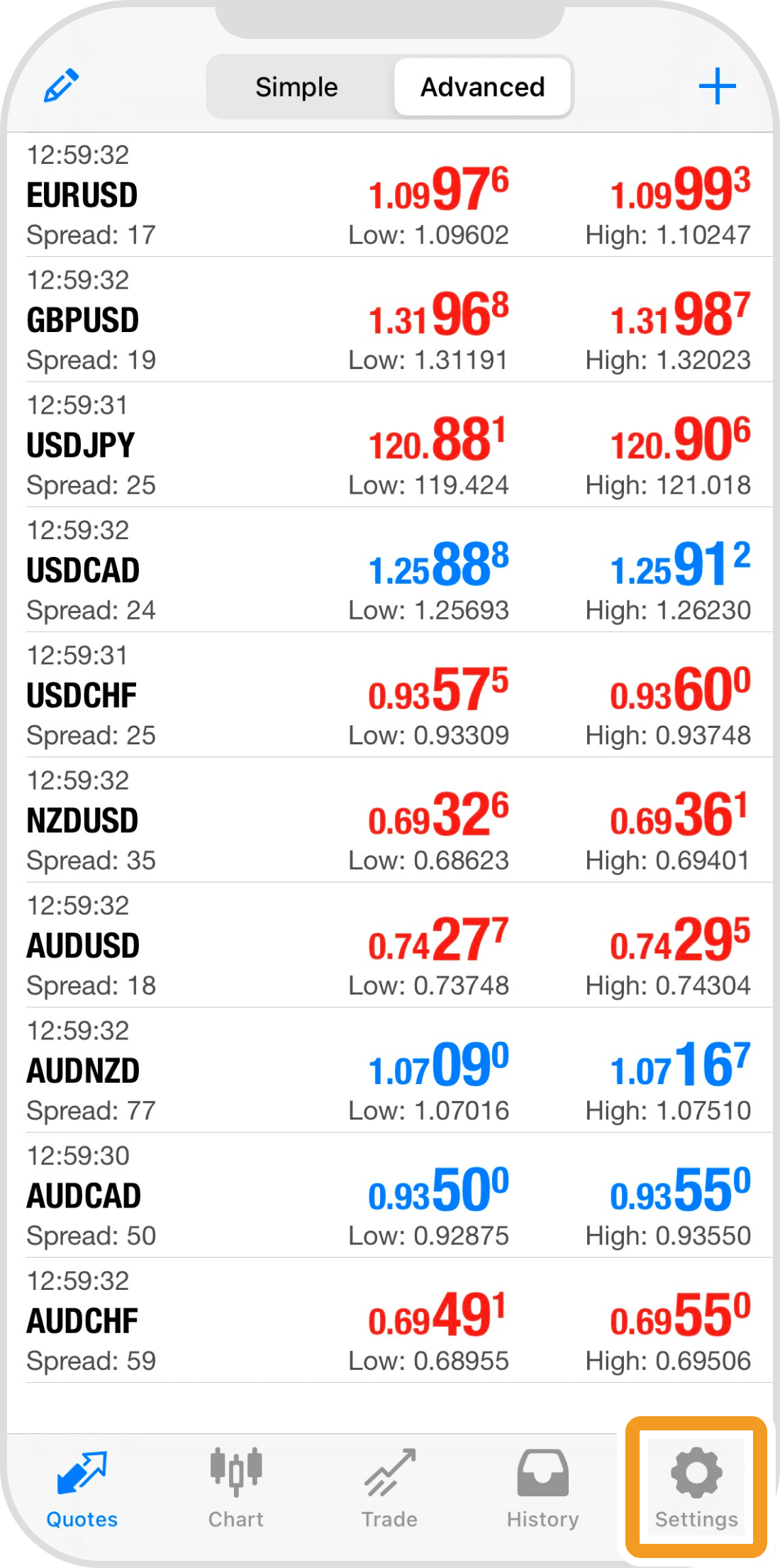Tap NZDUSD bid price 0.69326
780x1568 pixels.
click(438, 816)
